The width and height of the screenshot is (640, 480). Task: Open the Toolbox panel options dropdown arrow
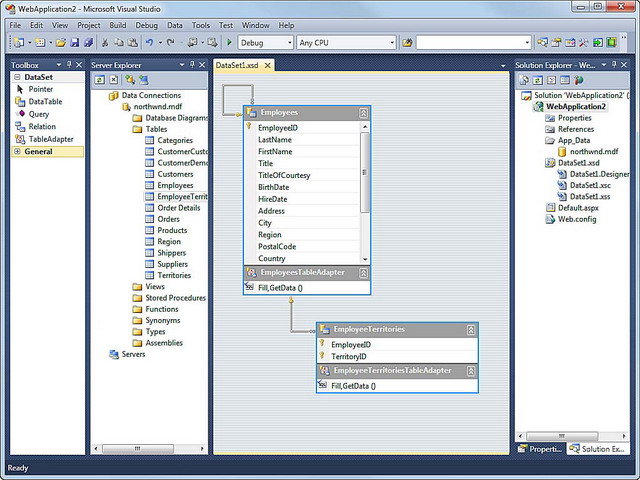pos(58,65)
